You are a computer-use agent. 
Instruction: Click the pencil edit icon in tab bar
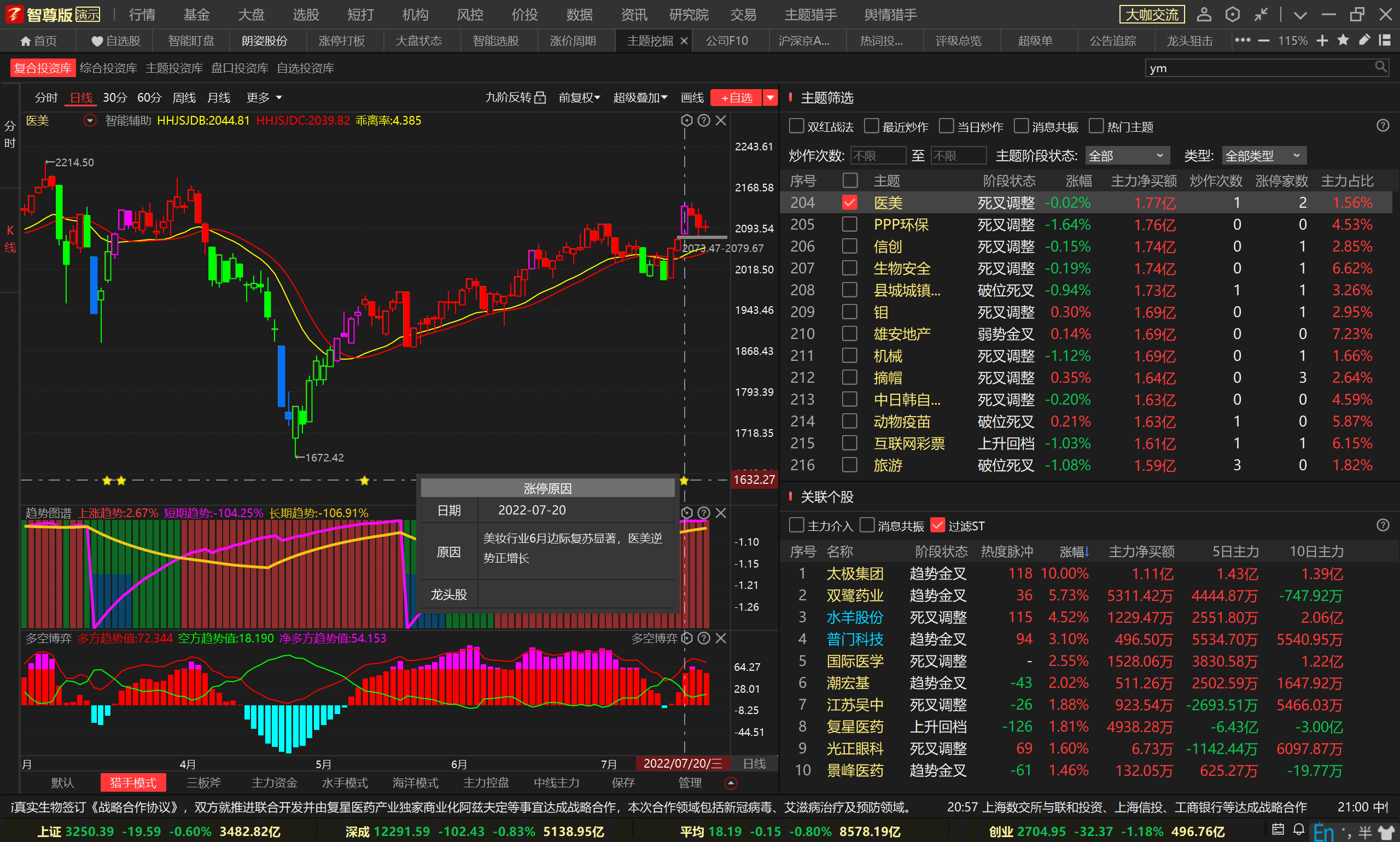(1364, 40)
